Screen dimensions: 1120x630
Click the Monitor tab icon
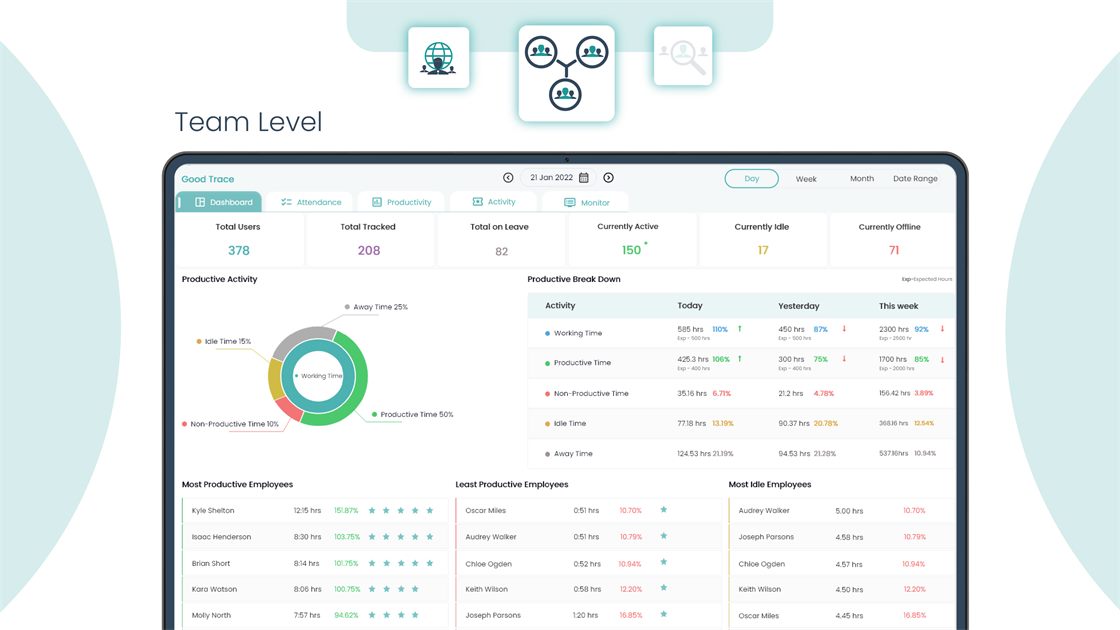coord(569,203)
